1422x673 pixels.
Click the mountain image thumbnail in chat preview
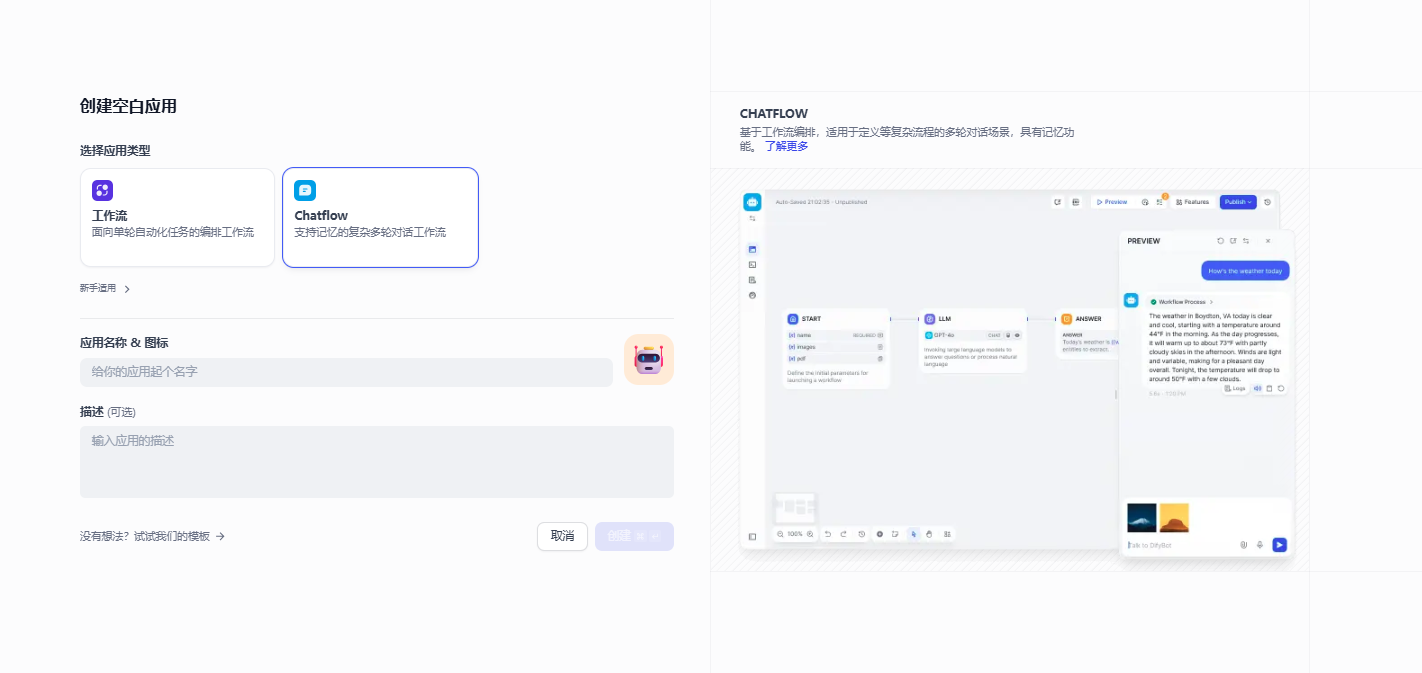(1141, 518)
